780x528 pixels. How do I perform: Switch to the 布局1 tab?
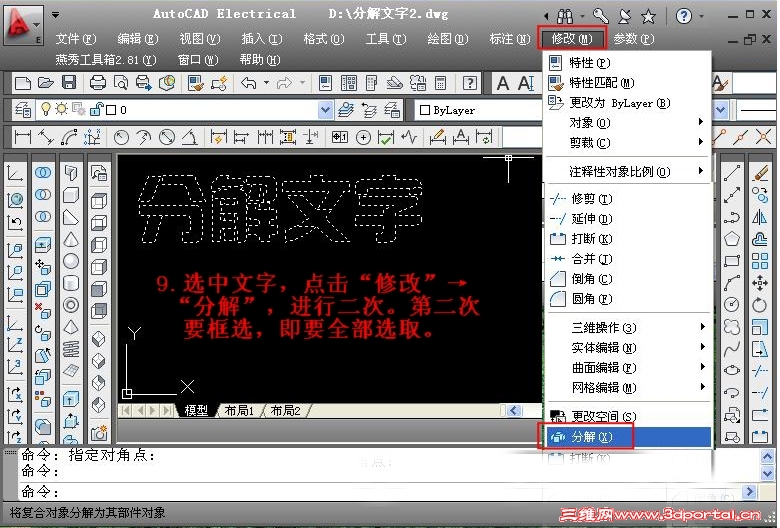239,411
